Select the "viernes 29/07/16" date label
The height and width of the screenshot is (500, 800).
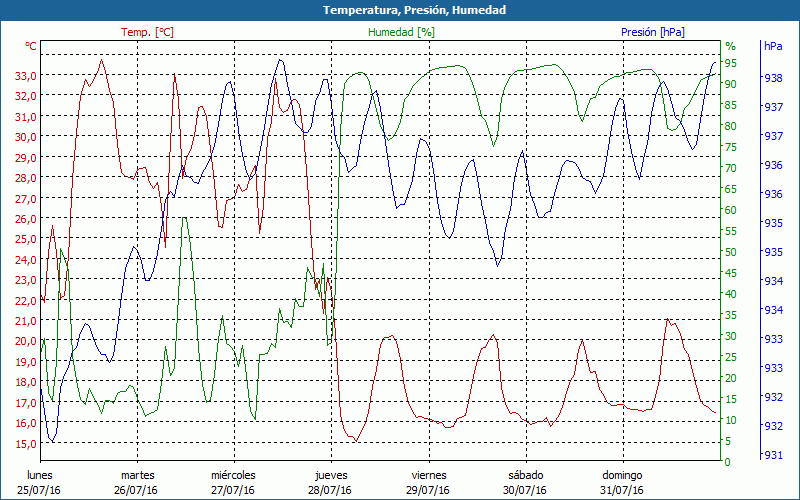pyautogui.click(x=428, y=482)
